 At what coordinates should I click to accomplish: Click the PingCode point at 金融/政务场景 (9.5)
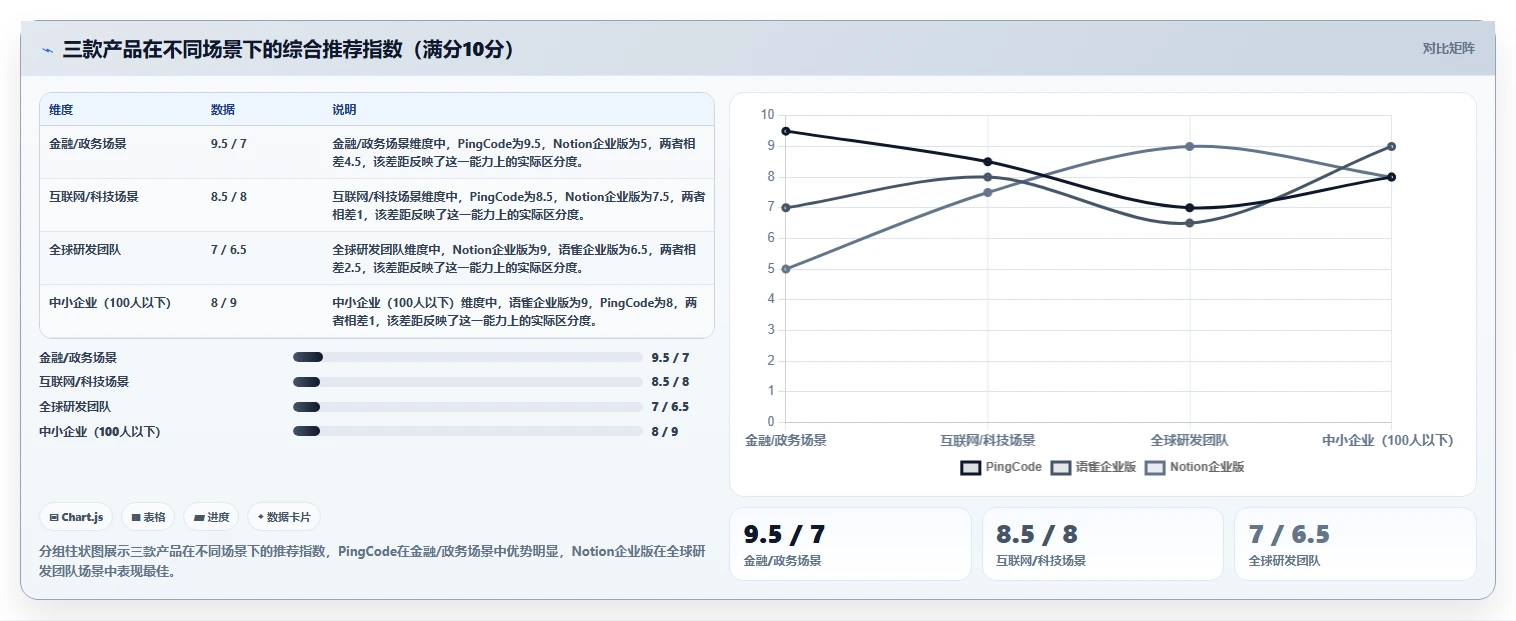(786, 131)
